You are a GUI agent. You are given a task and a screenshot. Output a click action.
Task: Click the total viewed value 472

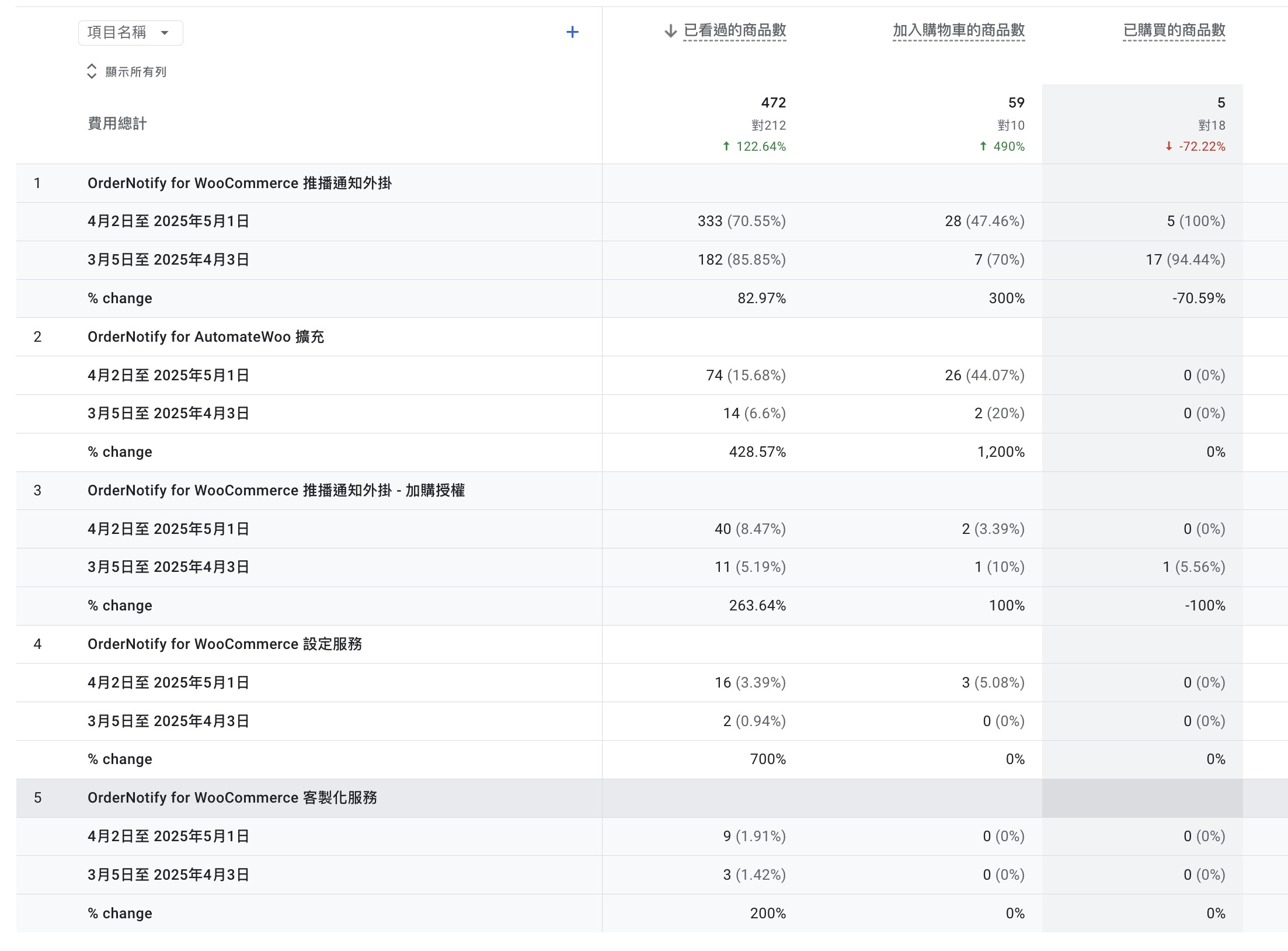point(773,103)
